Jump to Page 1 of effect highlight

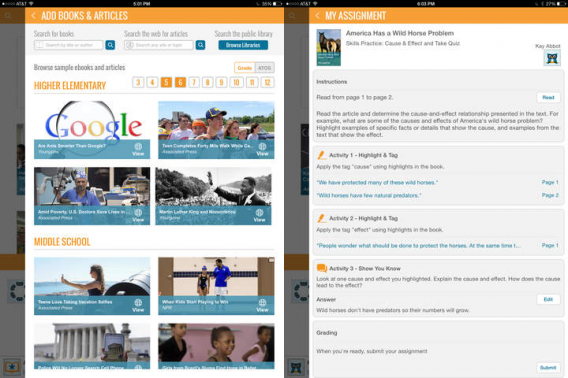pyautogui.click(x=550, y=245)
